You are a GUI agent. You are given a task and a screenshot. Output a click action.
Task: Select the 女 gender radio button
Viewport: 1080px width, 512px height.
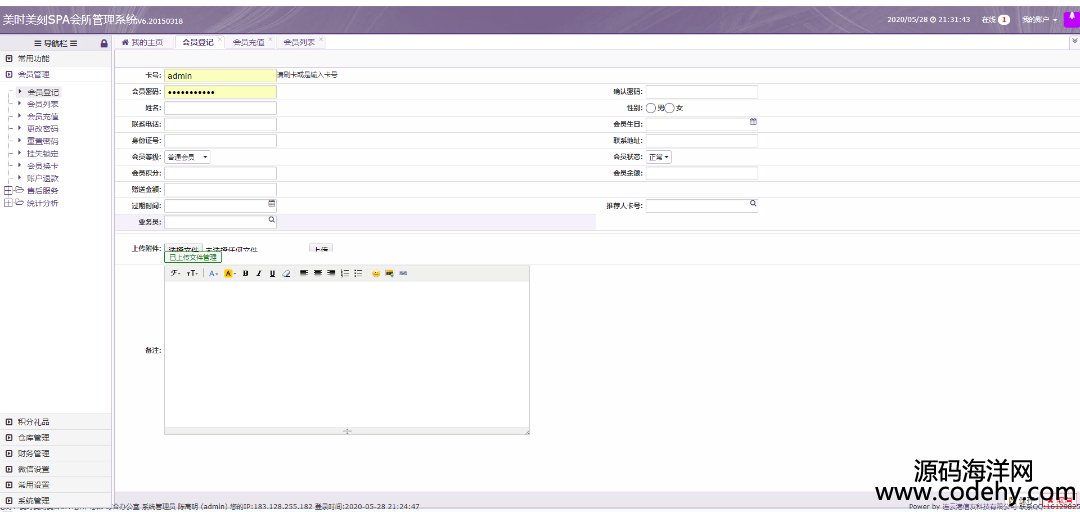click(670, 108)
